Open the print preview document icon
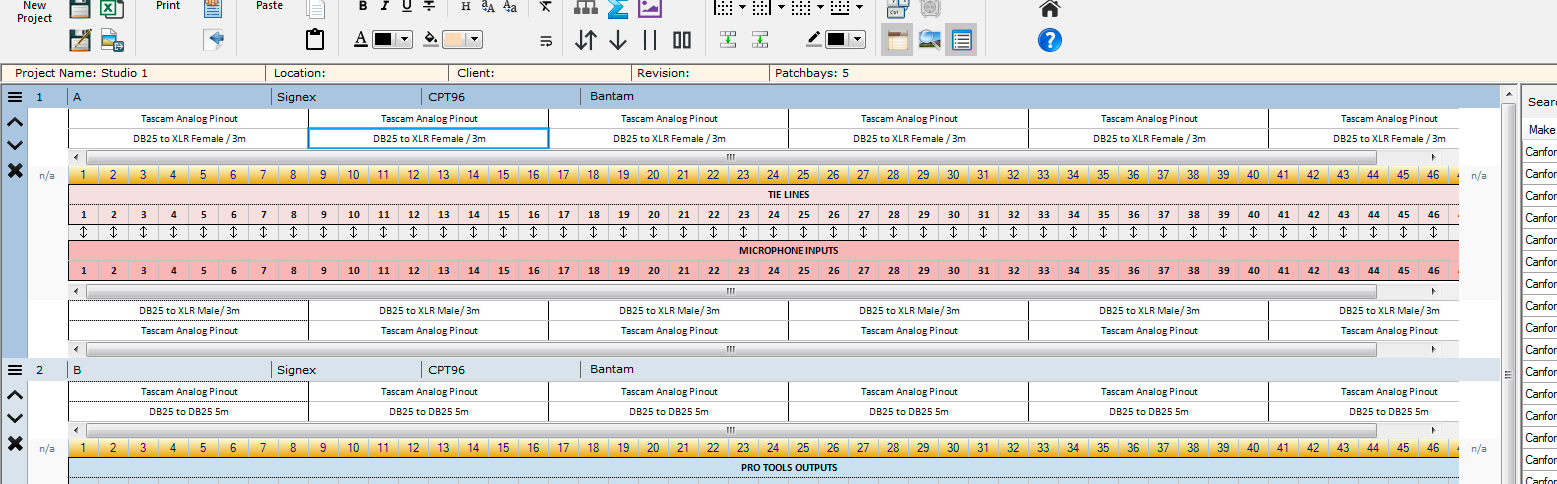 pos(212,8)
